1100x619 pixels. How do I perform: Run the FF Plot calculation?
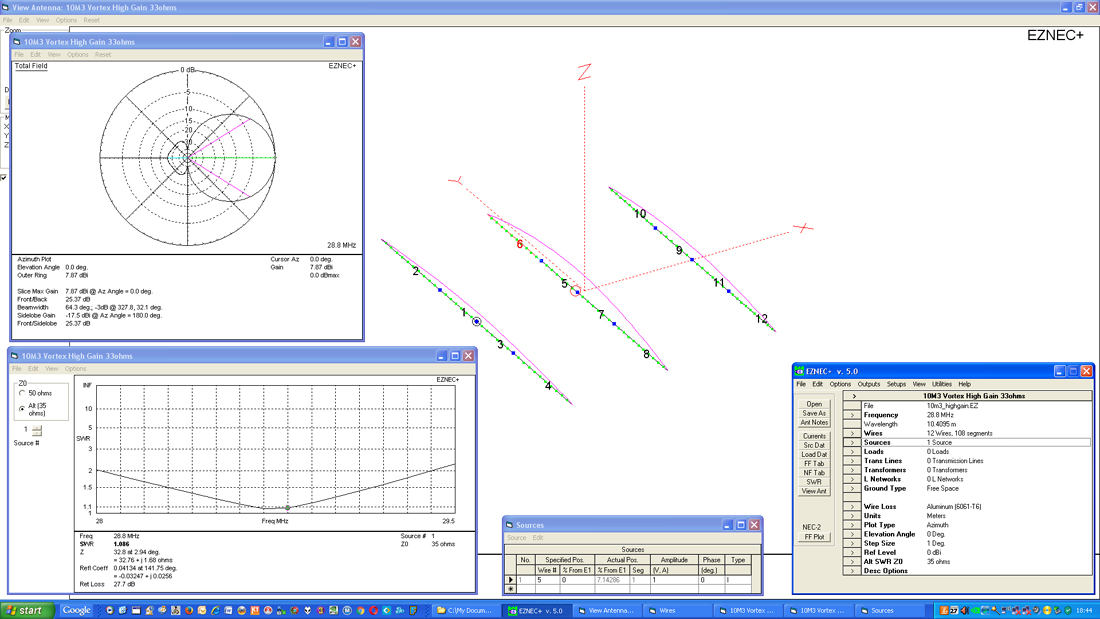(x=814, y=537)
